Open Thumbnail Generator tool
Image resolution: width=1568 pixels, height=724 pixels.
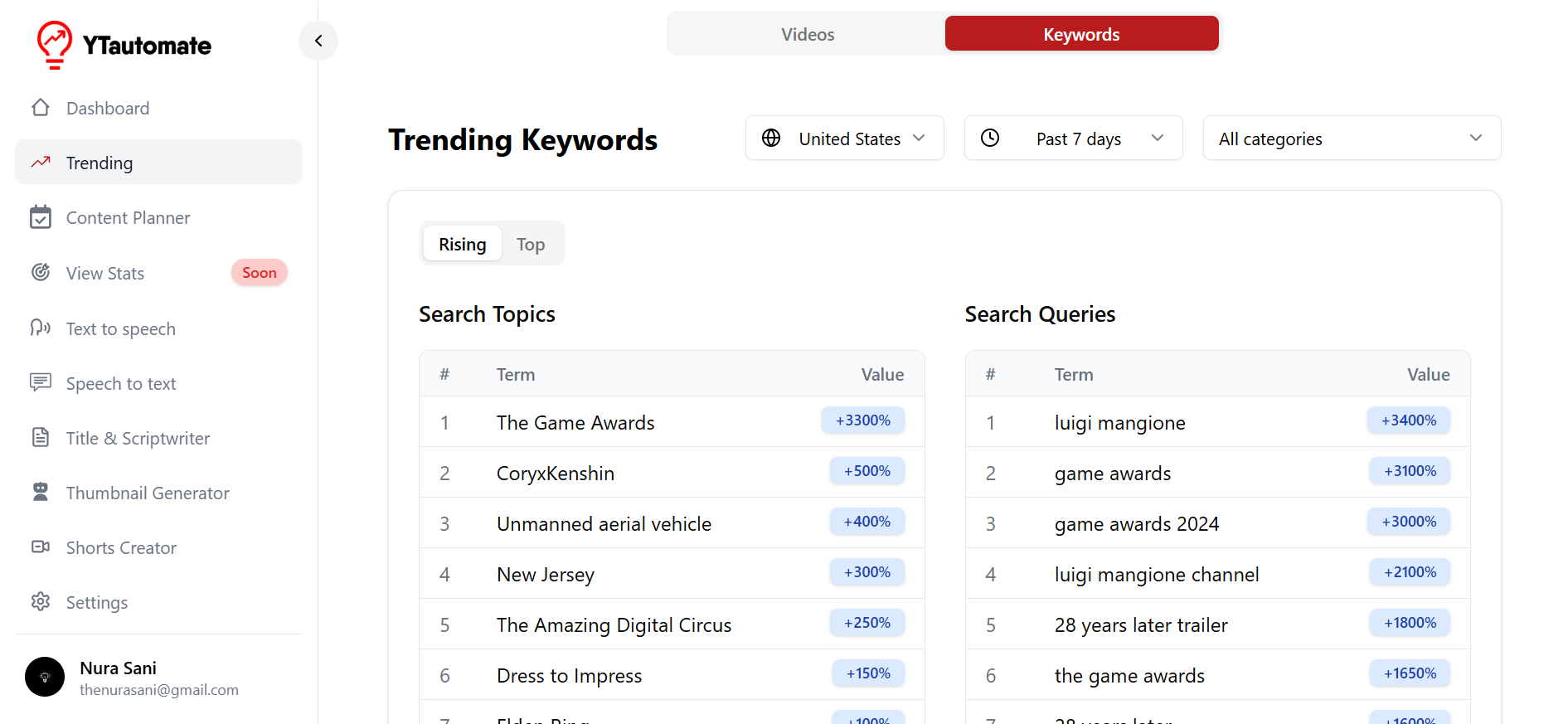158,493
